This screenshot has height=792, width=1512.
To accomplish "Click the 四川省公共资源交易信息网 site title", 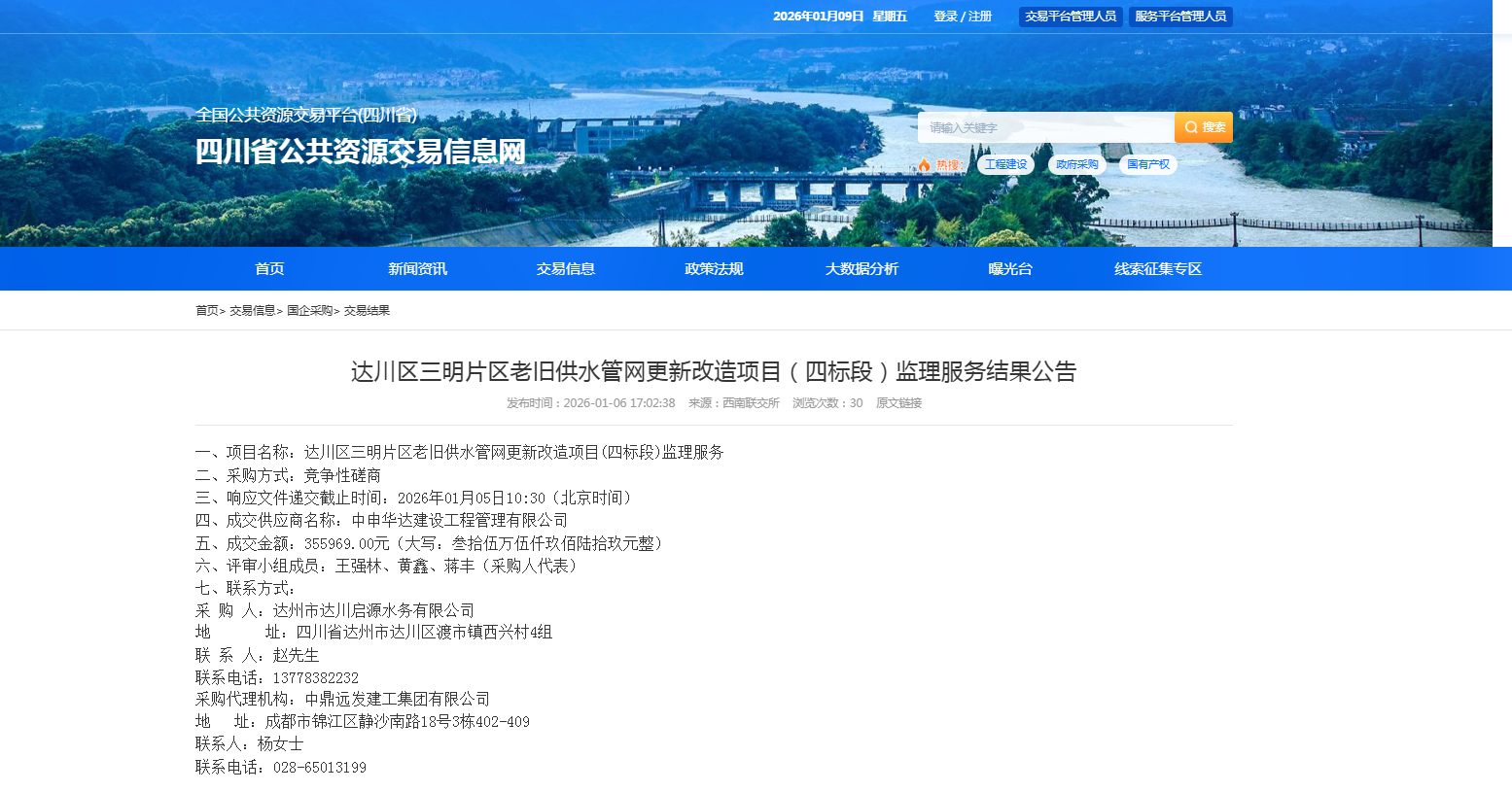I will 360,152.
